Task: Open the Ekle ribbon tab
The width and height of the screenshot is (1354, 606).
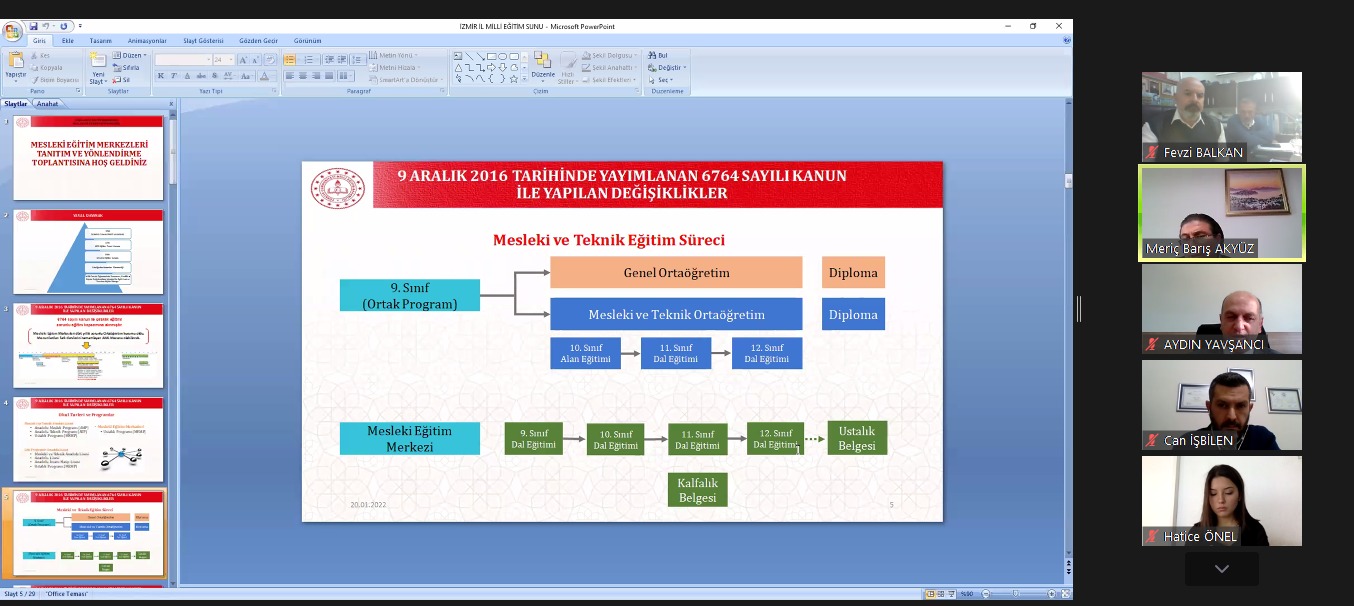Action: click(x=68, y=41)
